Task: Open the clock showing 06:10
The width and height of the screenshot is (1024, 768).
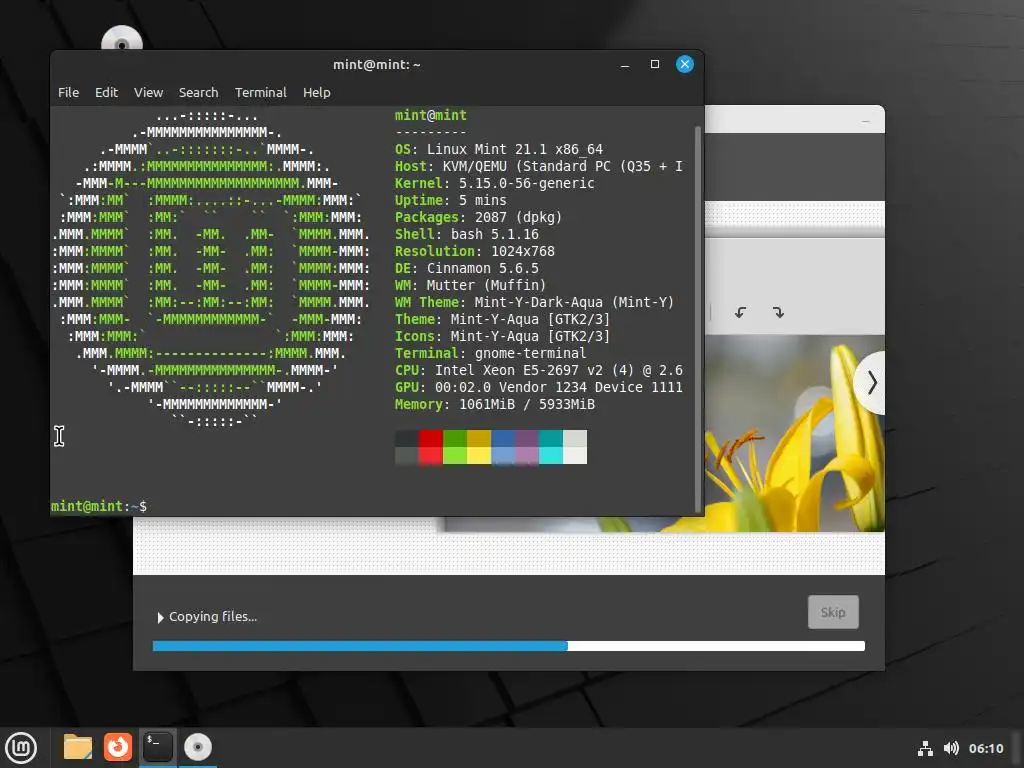Action: [985, 748]
